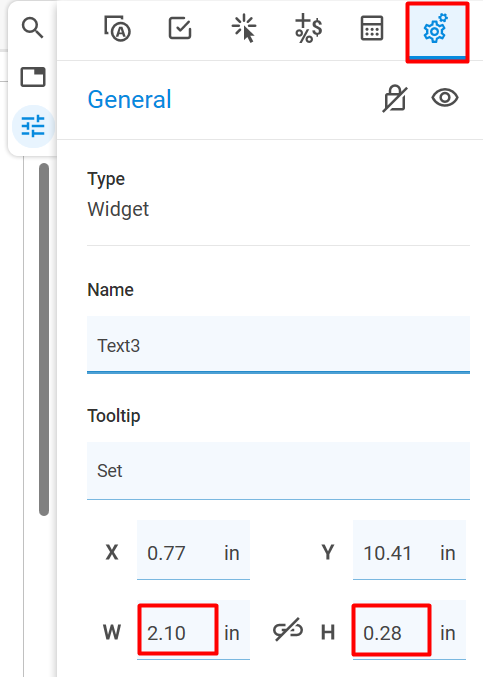The width and height of the screenshot is (483, 677).
Task: Click the Tooltip label
Action: (114, 416)
